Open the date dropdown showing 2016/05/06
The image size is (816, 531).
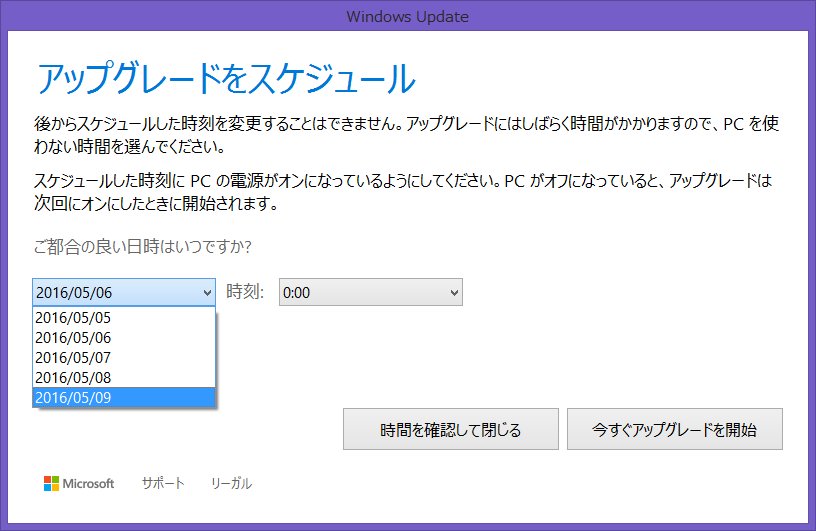124,292
